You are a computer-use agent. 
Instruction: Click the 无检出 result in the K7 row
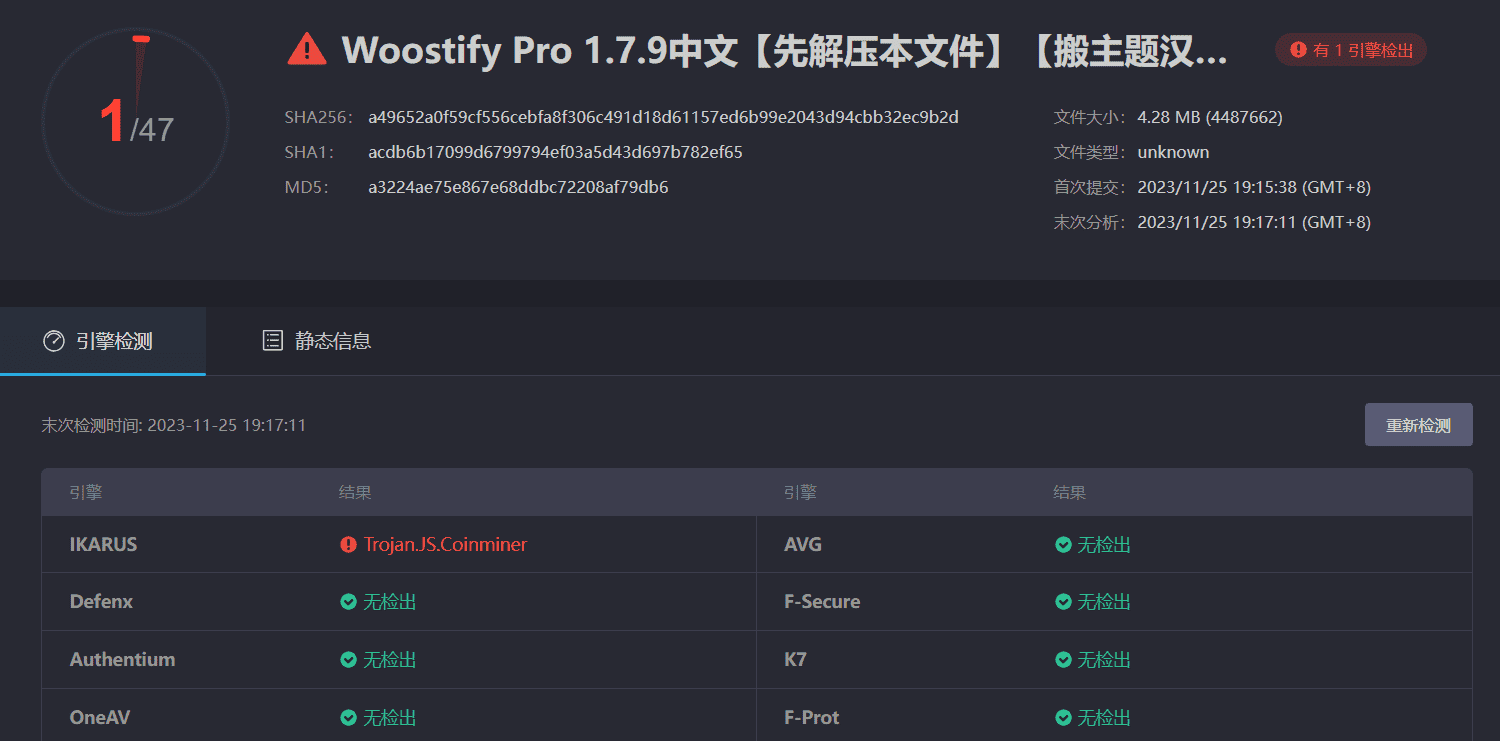[1104, 660]
